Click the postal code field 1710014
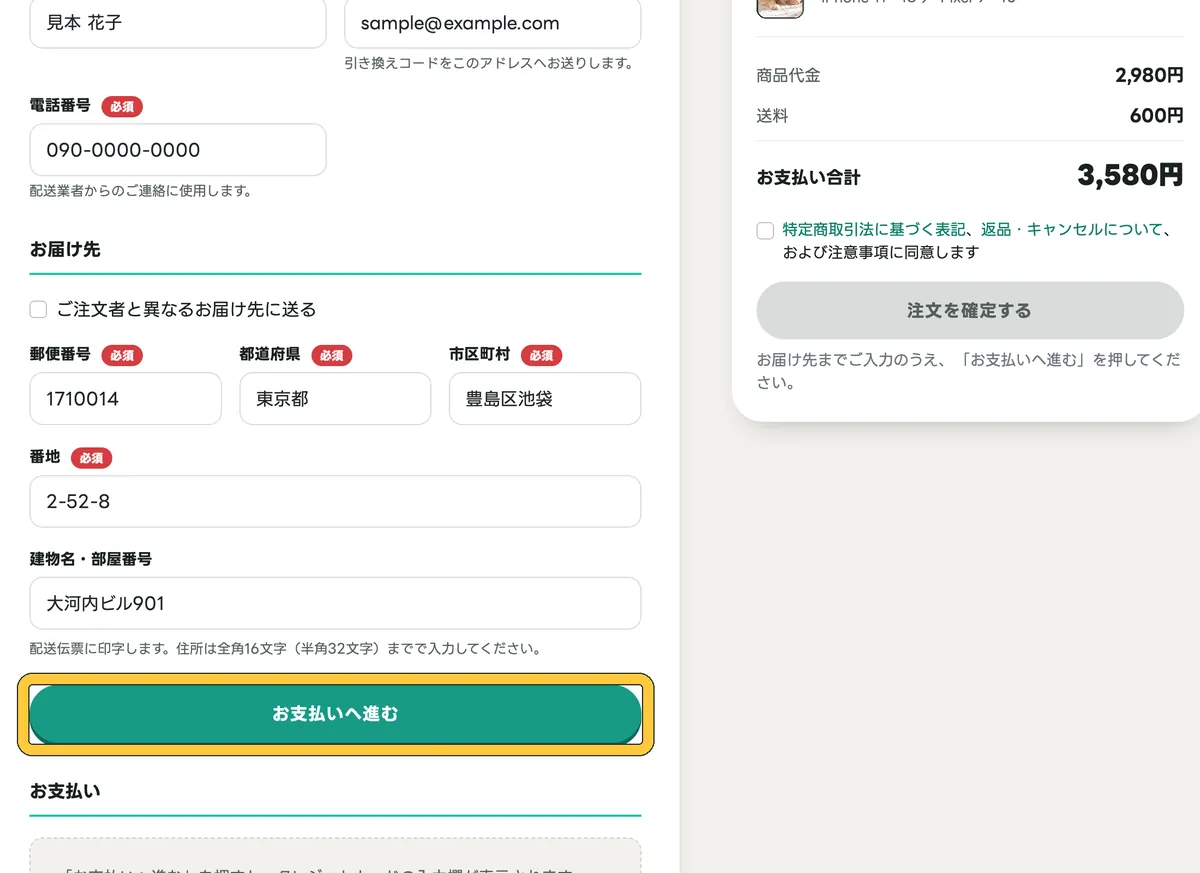The height and width of the screenshot is (873, 1200). pos(126,399)
